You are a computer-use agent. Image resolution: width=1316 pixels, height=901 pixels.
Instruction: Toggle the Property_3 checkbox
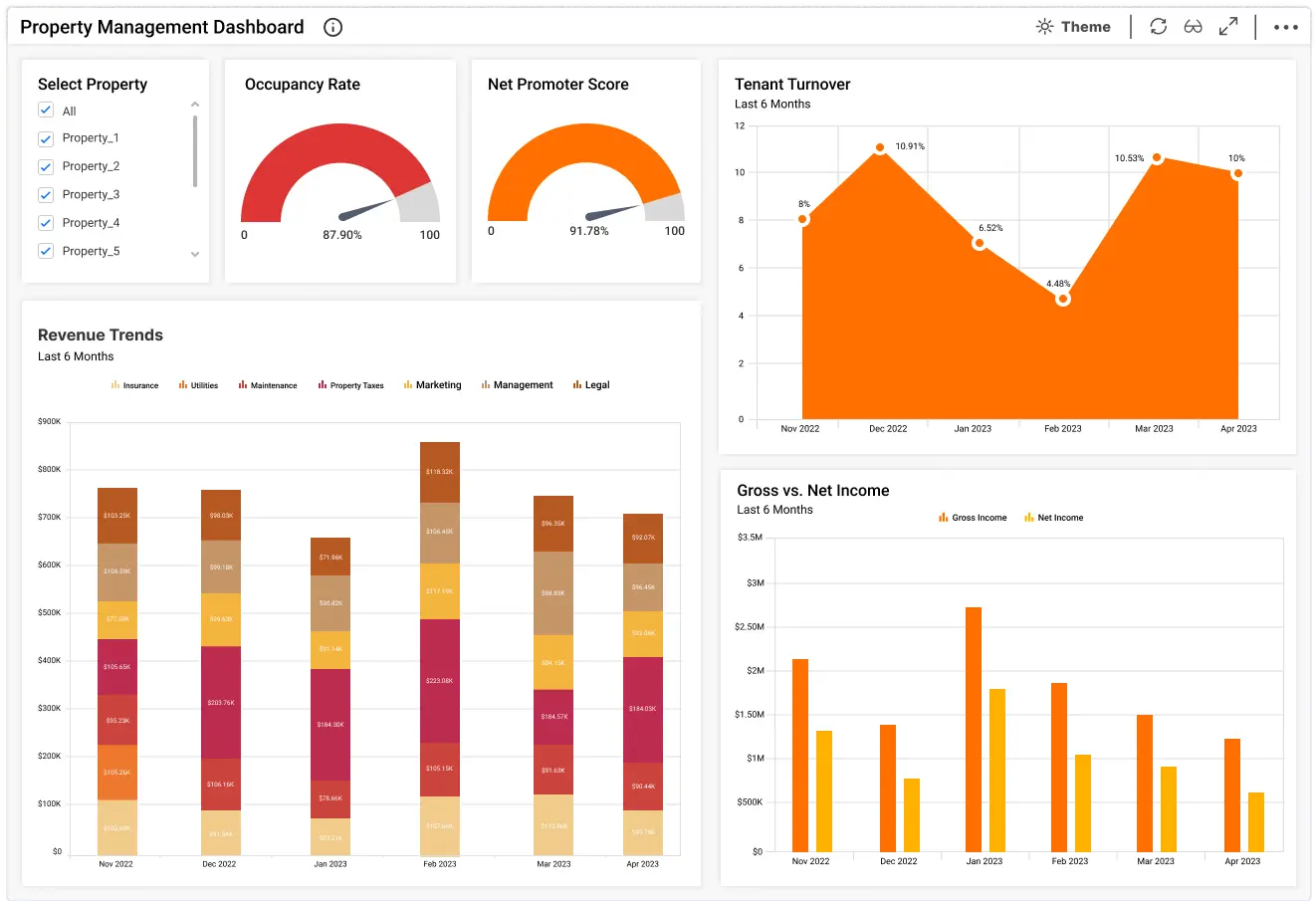coord(45,194)
